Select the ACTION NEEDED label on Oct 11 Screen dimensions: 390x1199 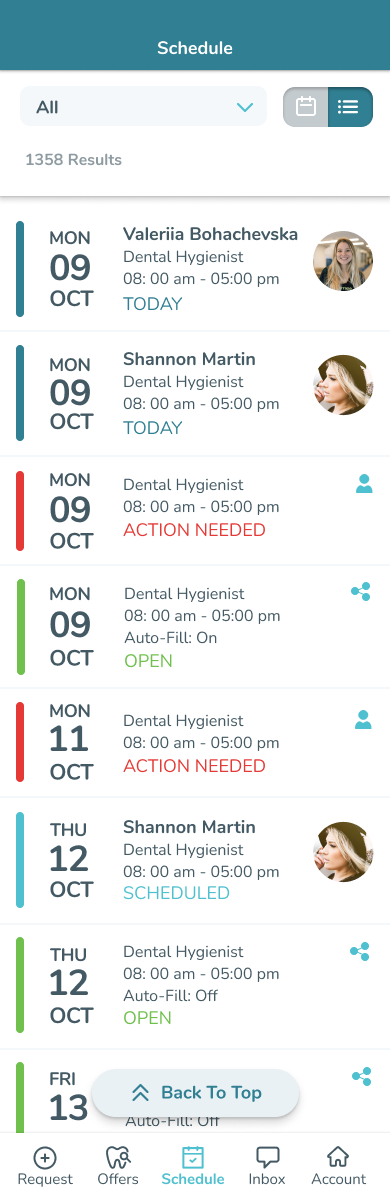pyautogui.click(x=194, y=765)
